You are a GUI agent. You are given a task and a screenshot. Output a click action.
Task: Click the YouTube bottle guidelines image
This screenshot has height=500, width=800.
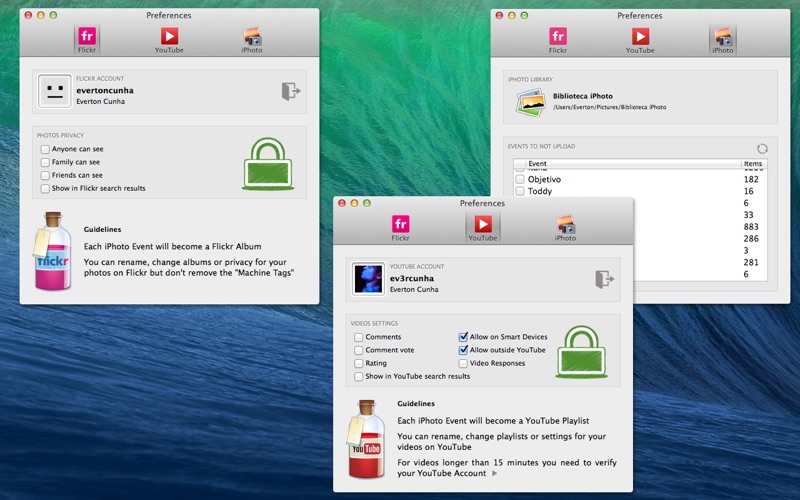(366, 439)
